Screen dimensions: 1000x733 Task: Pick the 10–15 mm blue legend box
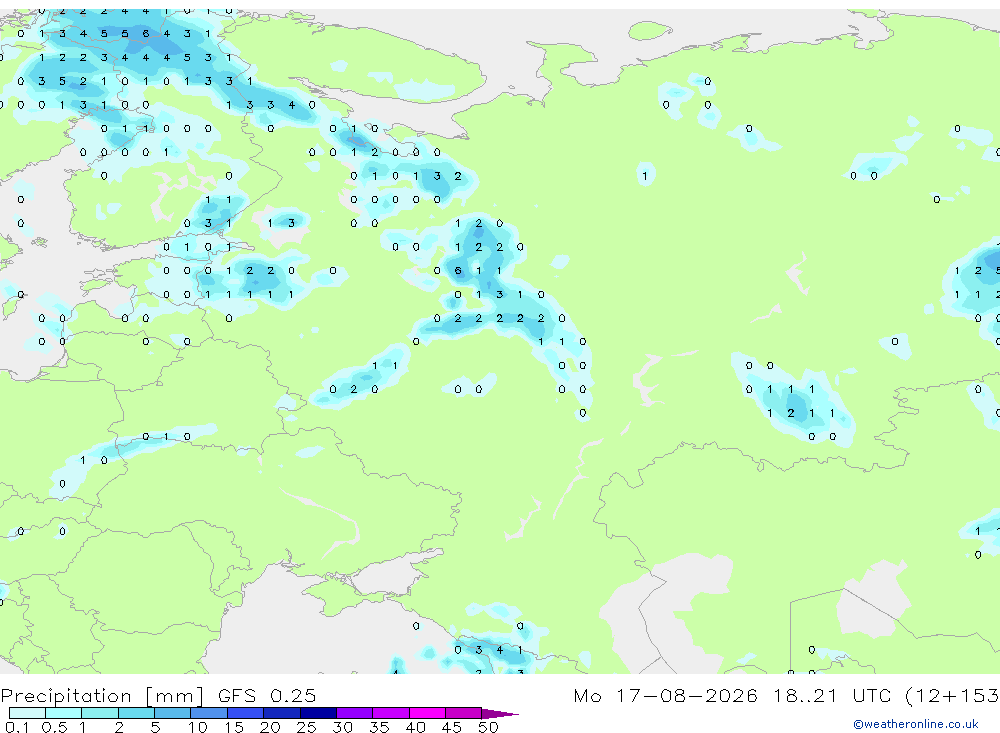point(209,713)
